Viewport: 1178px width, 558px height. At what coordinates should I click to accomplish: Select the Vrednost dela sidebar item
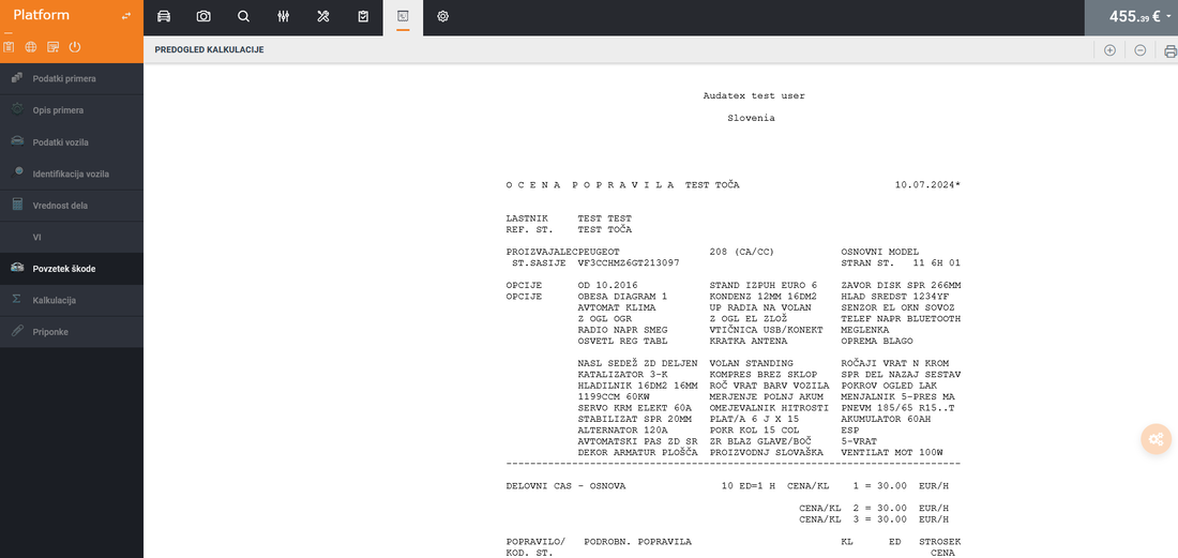[x=60, y=205]
